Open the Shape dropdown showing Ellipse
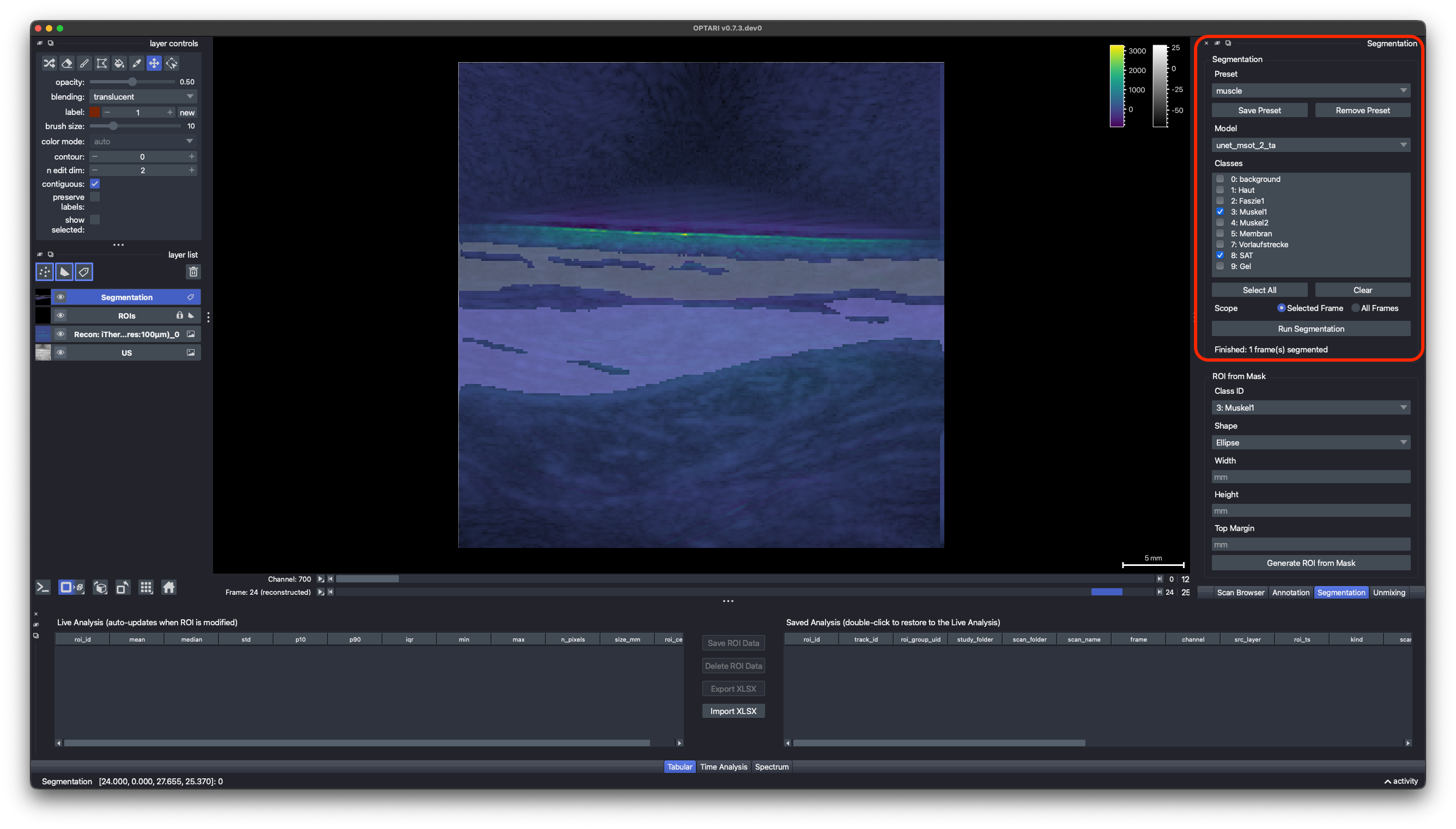 click(x=1311, y=442)
